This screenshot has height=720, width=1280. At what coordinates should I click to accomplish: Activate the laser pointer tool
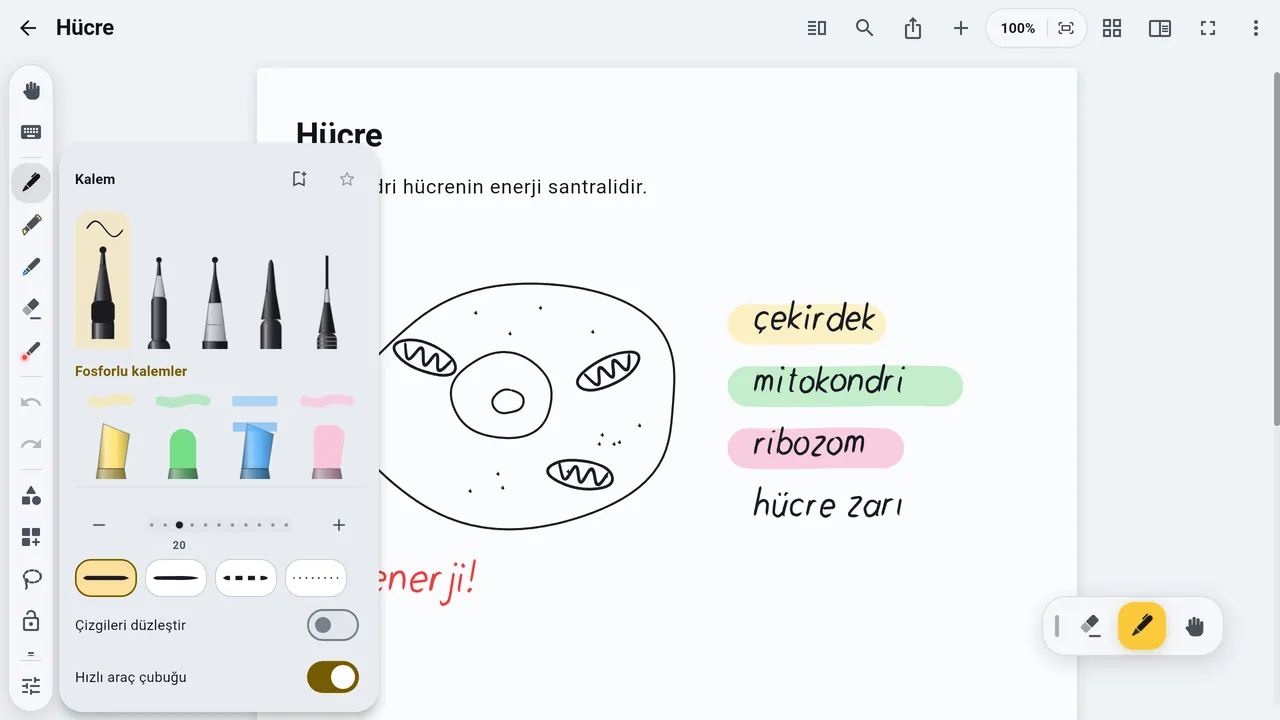[x=31, y=351]
